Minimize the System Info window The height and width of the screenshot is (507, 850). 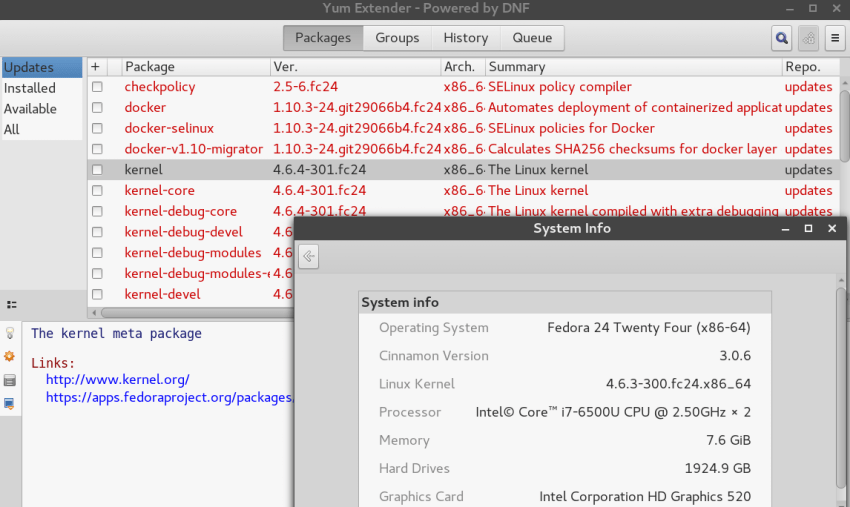(785, 229)
